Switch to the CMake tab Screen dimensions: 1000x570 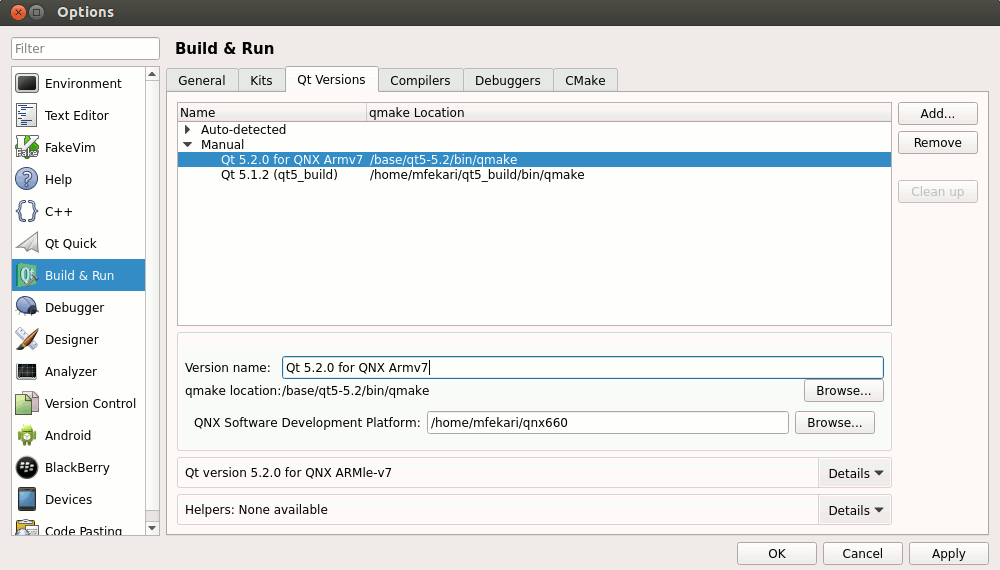(x=585, y=80)
